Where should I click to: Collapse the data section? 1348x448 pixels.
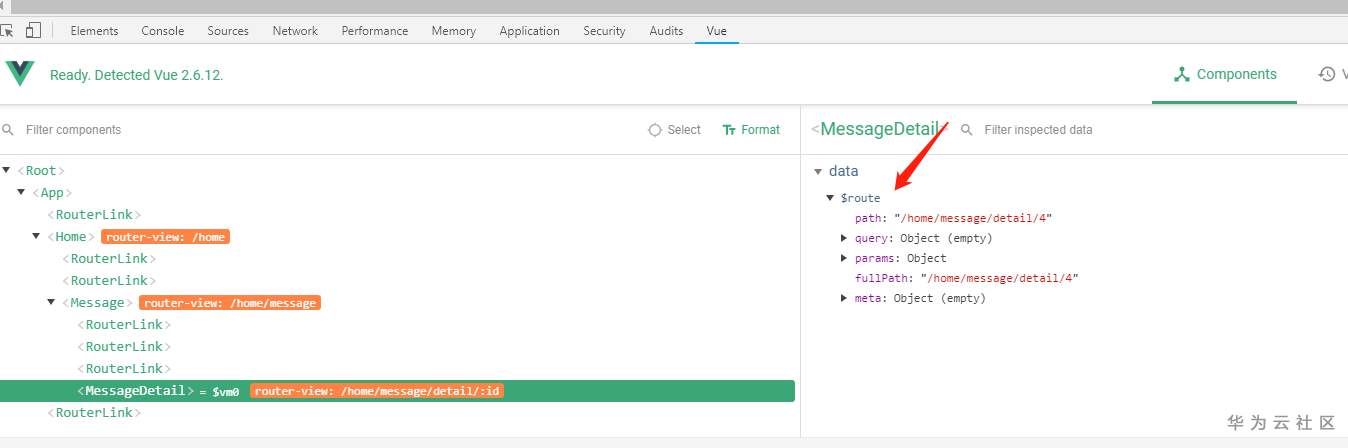[817, 172]
